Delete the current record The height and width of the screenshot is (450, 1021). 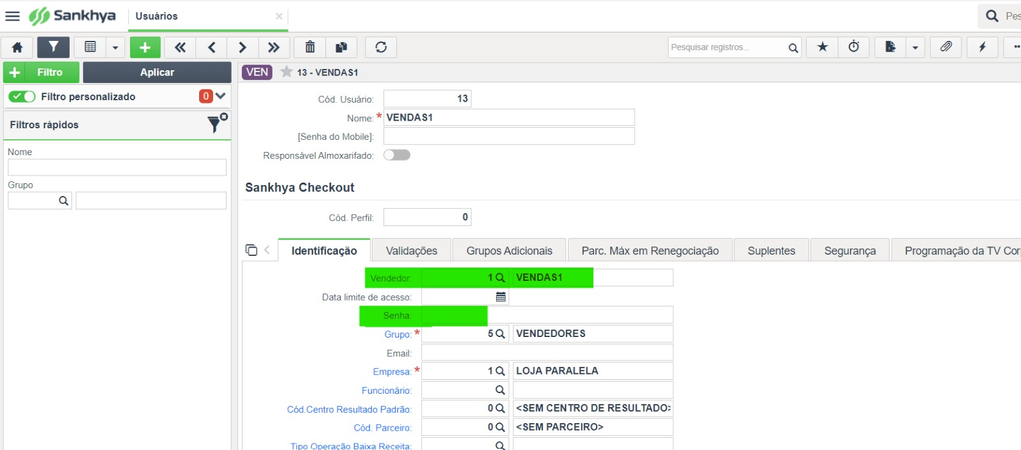coord(310,47)
